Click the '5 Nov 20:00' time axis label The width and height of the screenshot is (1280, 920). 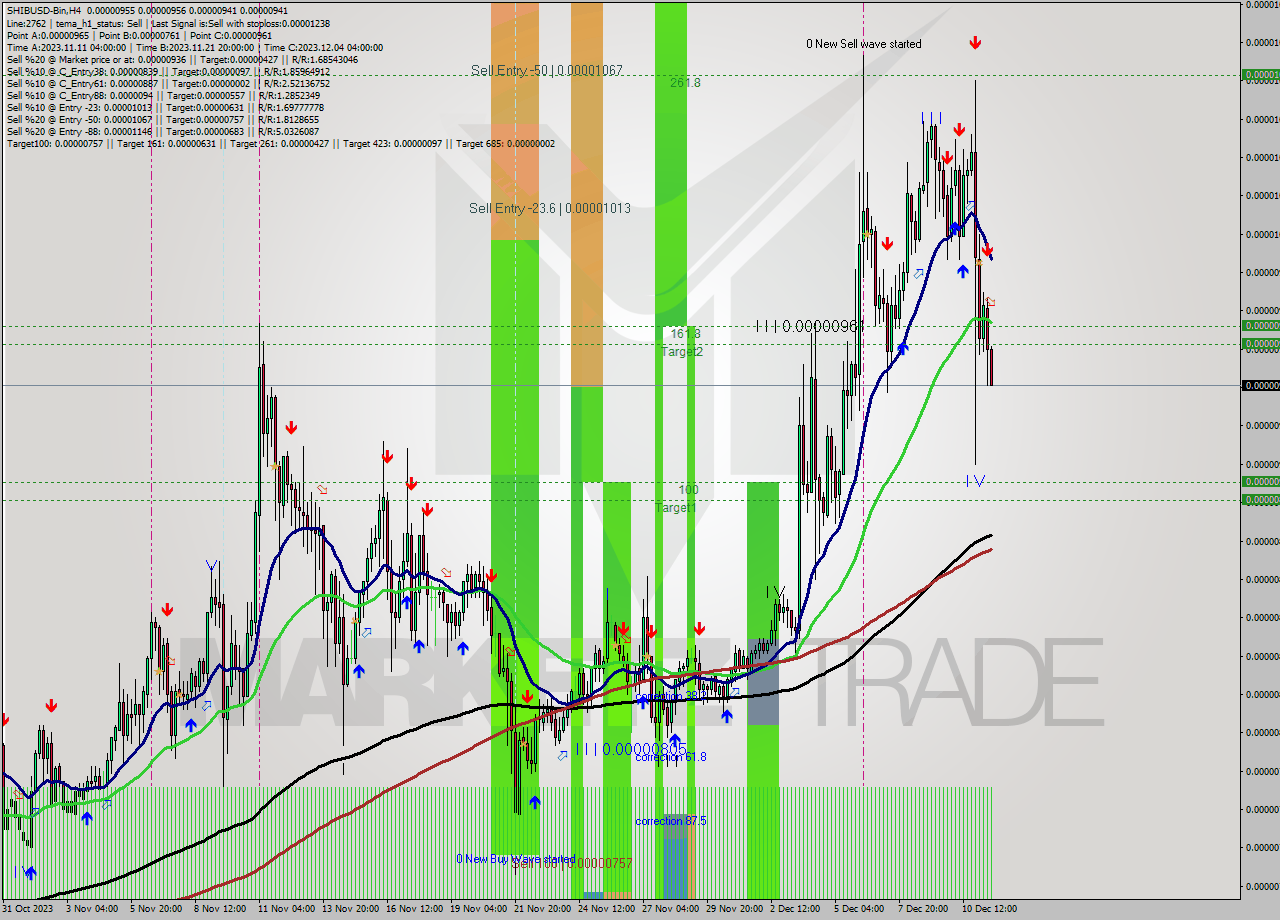155,909
